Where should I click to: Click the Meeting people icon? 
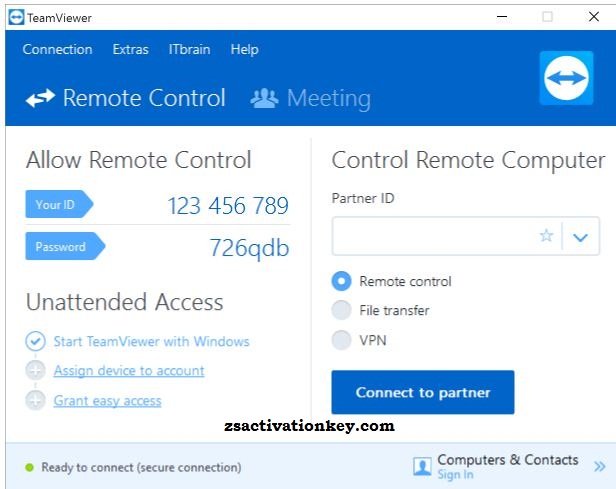click(264, 98)
